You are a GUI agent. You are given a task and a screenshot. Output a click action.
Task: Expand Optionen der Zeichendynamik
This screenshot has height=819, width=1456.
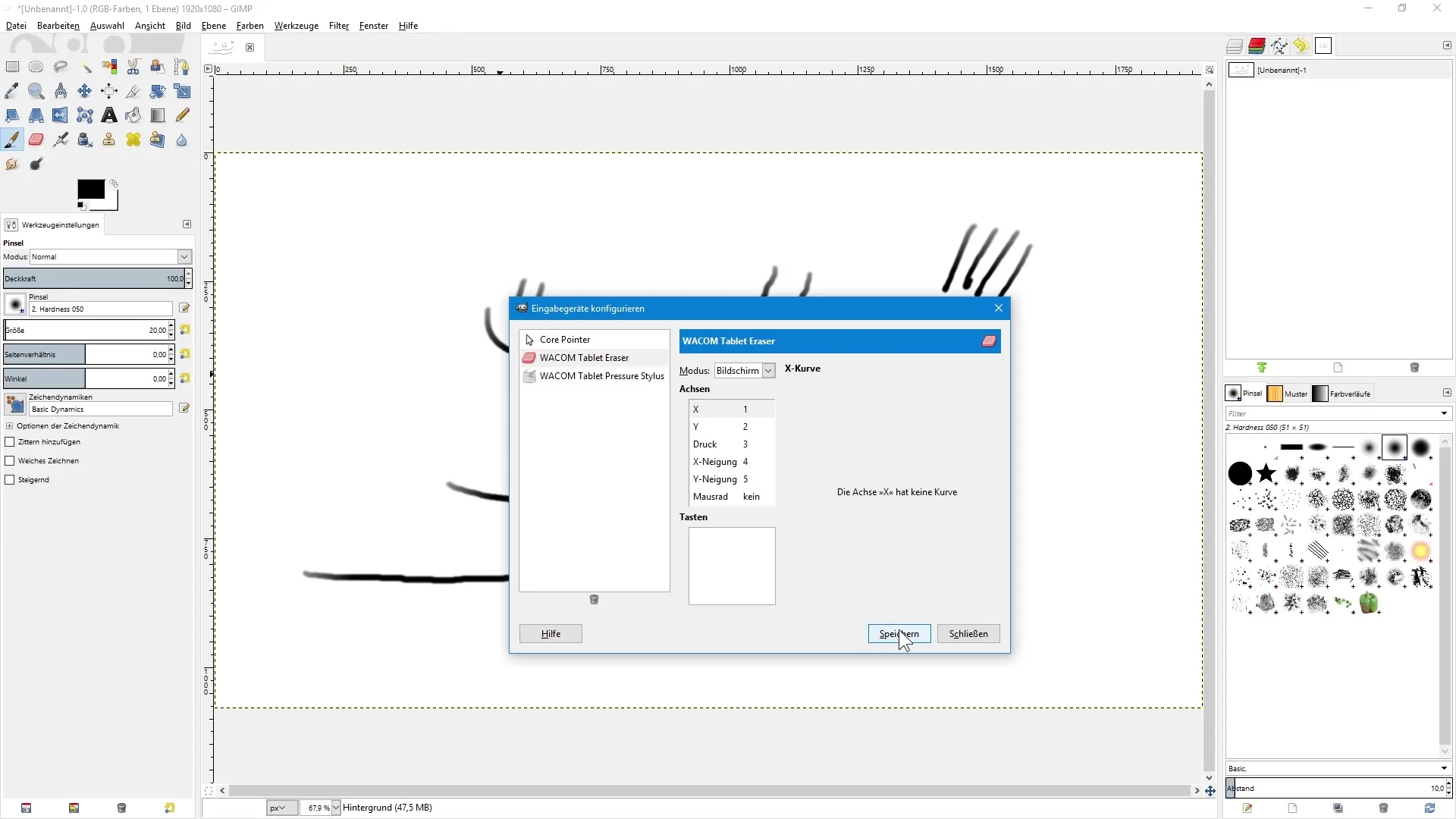pyautogui.click(x=9, y=426)
